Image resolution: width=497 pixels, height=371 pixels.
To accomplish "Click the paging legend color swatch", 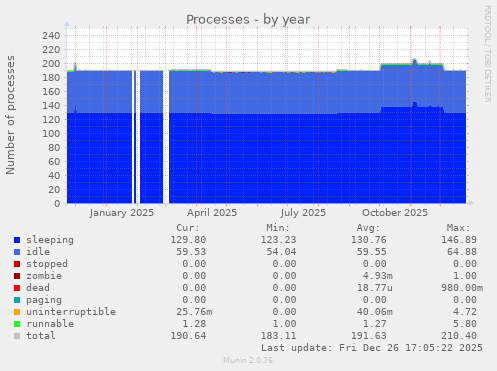I will (17, 300).
